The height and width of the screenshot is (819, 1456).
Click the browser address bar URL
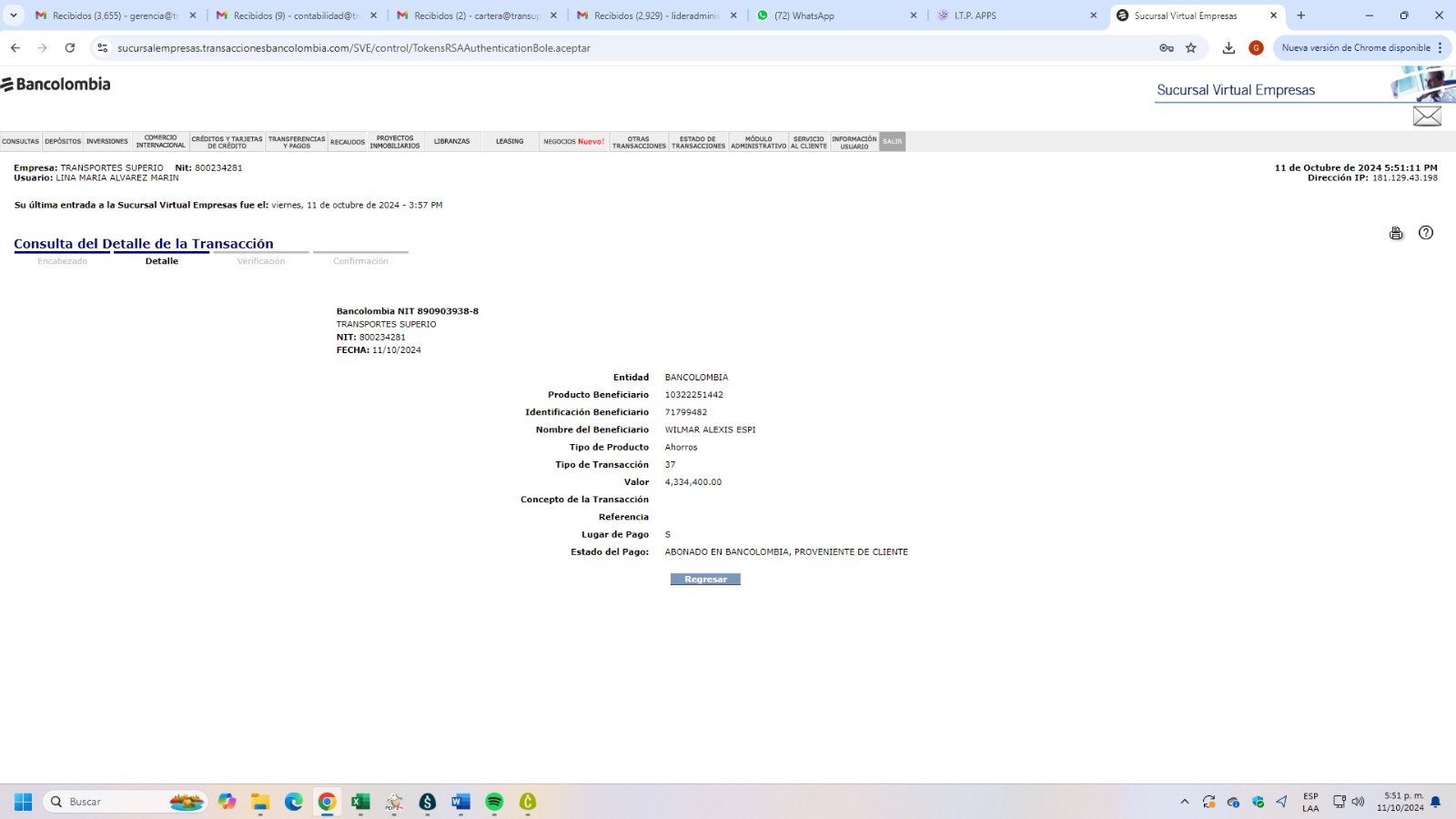pos(354,48)
